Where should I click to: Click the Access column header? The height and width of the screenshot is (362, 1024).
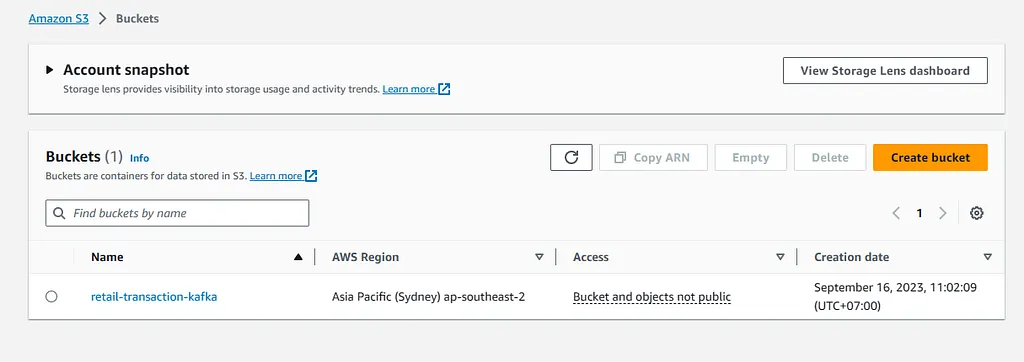pos(590,257)
